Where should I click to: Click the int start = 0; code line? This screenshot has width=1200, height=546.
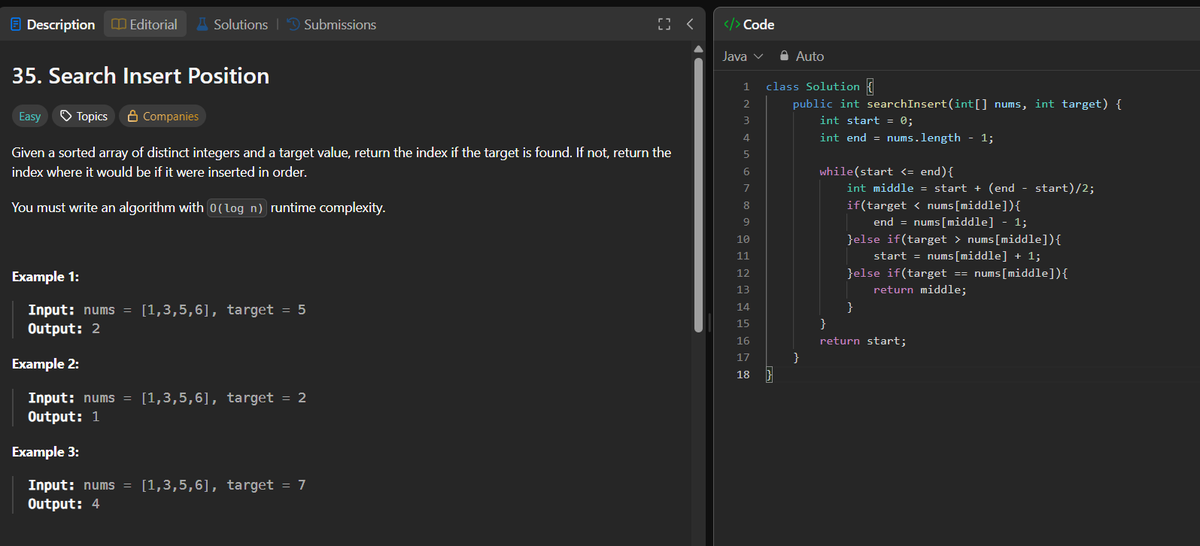(x=865, y=121)
